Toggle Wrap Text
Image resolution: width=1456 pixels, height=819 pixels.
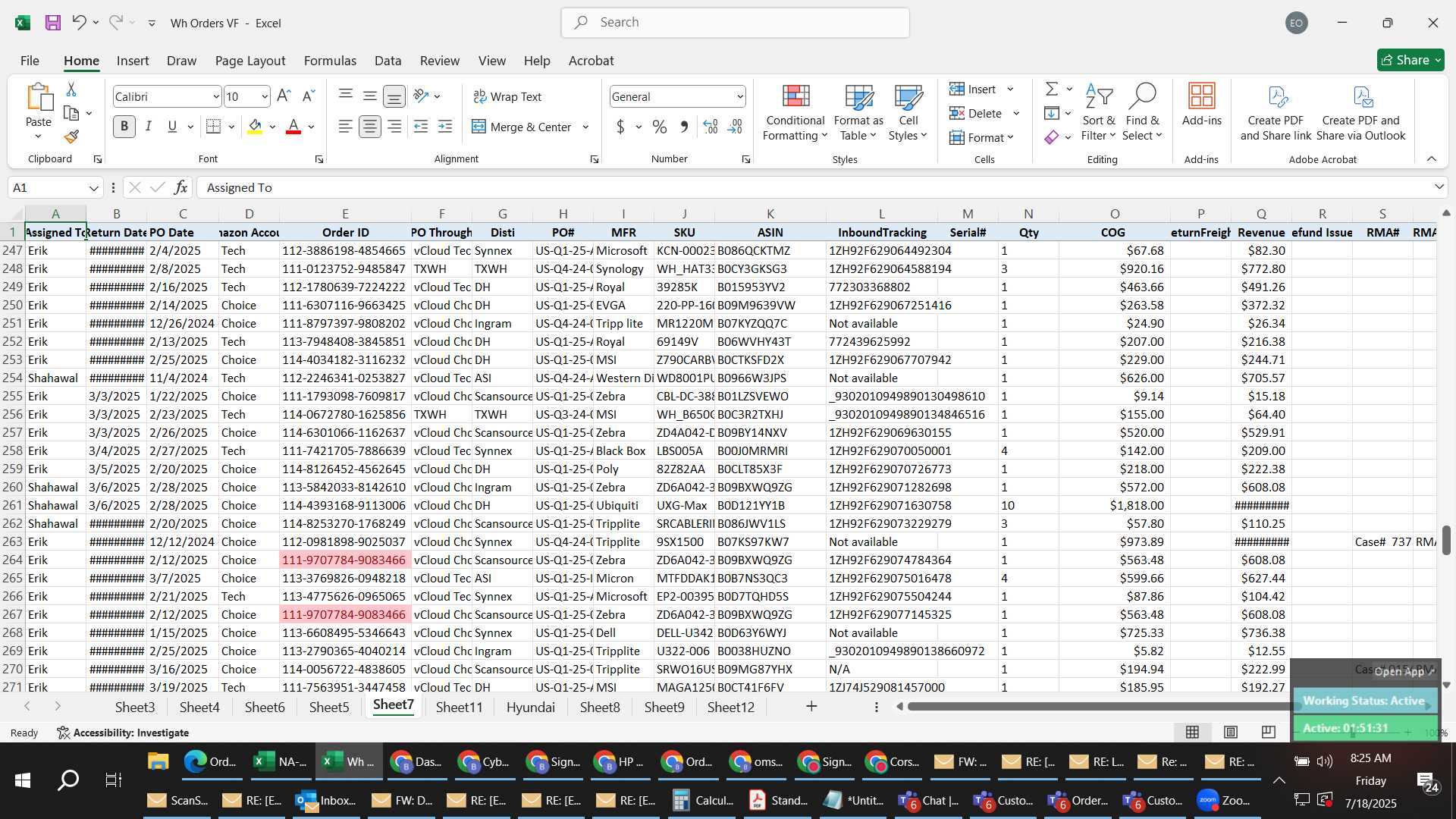click(x=507, y=96)
